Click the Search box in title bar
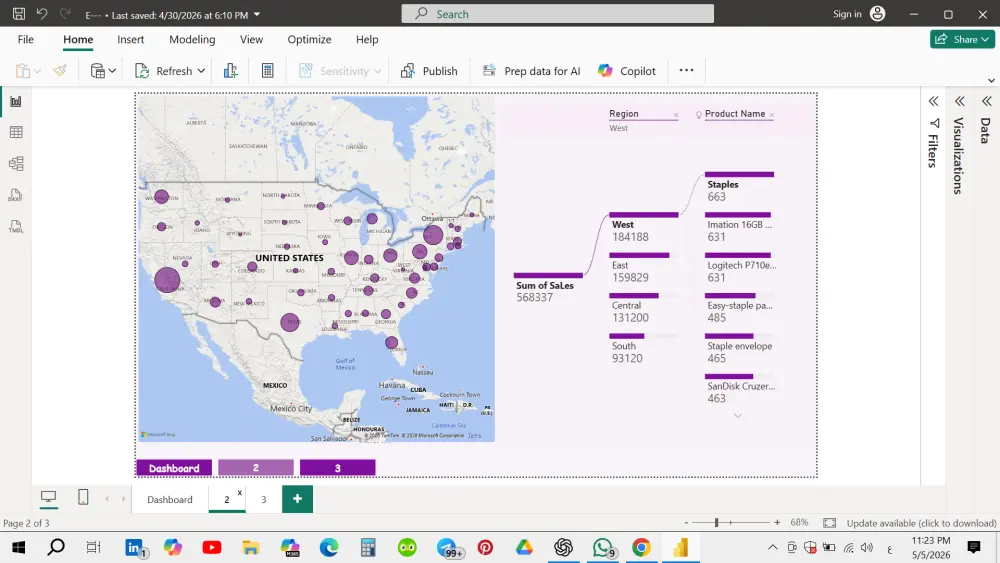This screenshot has height=563, width=1000. 557,14
